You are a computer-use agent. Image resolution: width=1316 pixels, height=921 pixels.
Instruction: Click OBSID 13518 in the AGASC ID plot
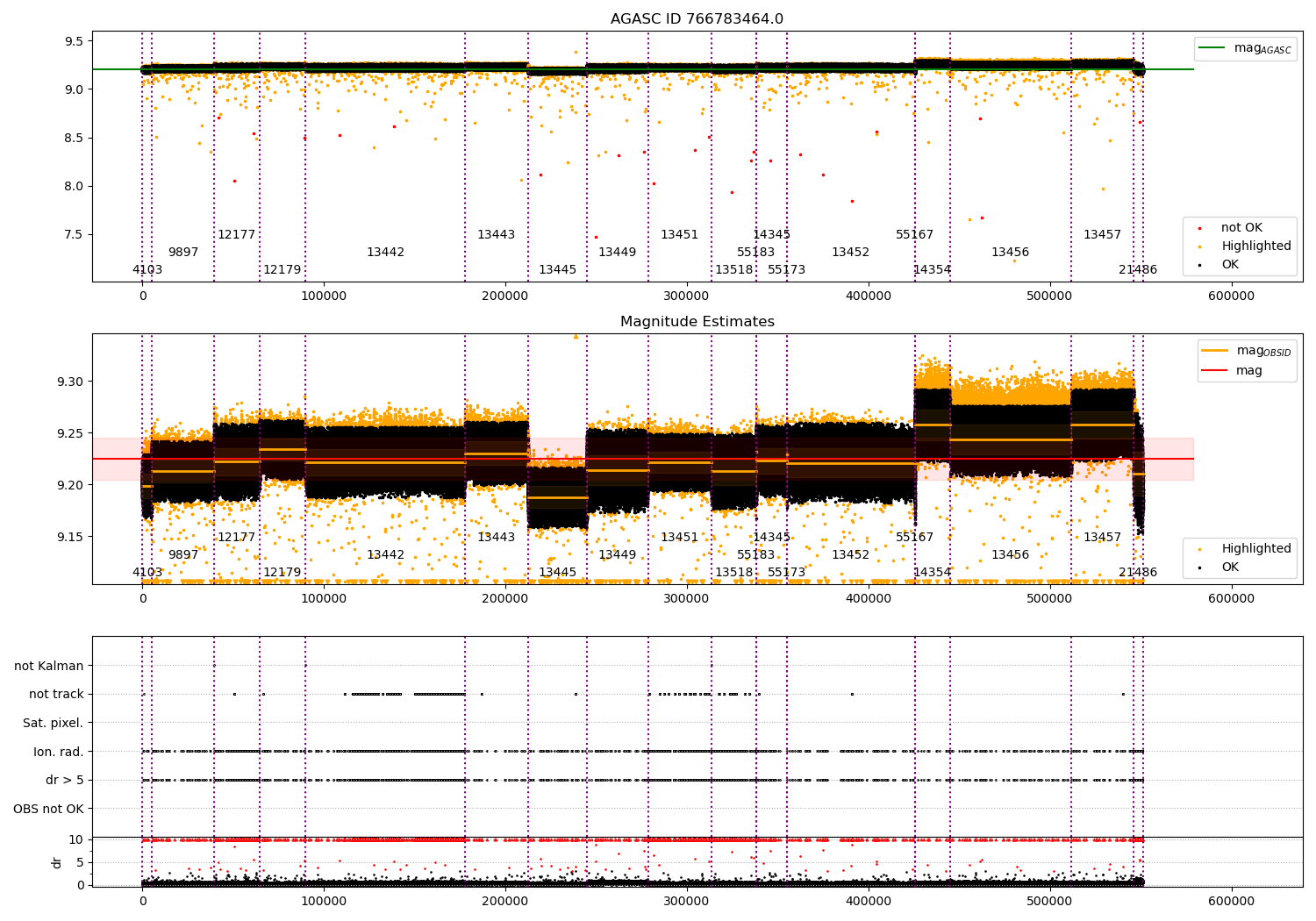click(734, 270)
